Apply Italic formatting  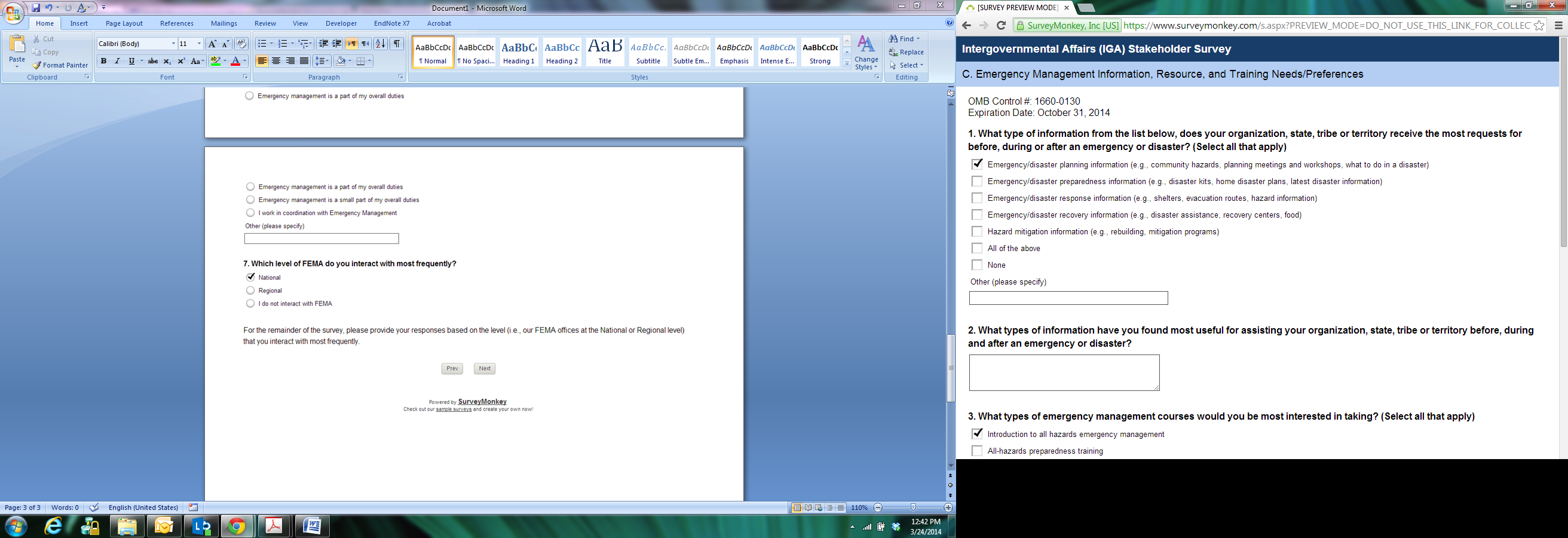tap(118, 61)
